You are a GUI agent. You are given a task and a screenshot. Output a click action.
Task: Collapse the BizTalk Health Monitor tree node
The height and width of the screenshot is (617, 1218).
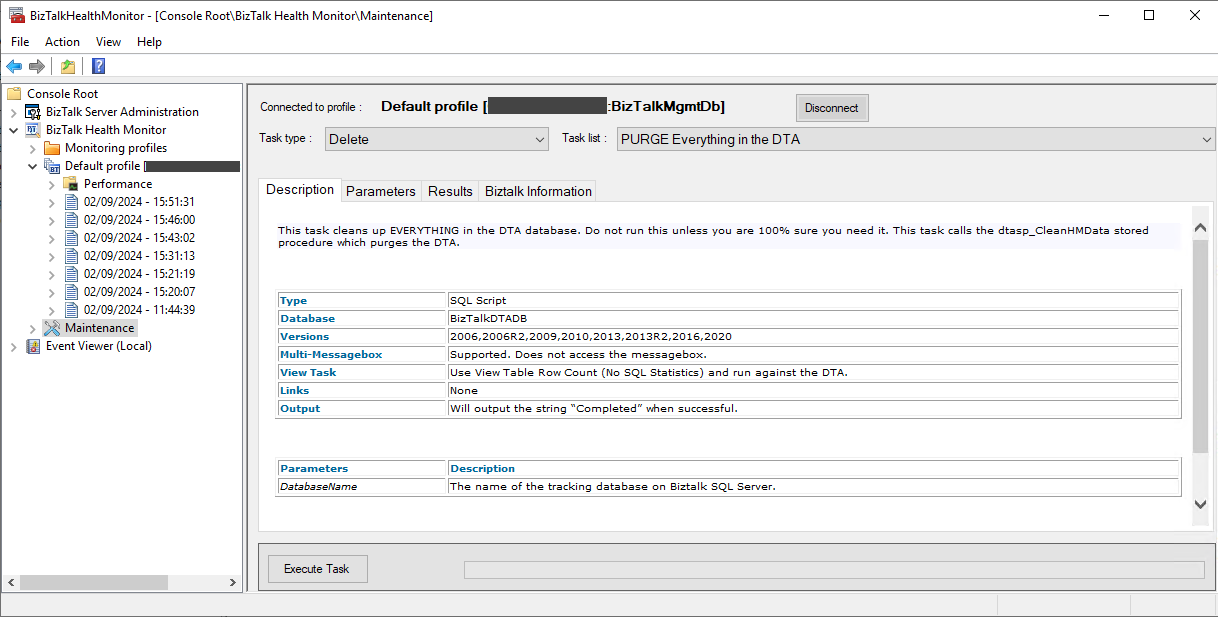point(14,130)
